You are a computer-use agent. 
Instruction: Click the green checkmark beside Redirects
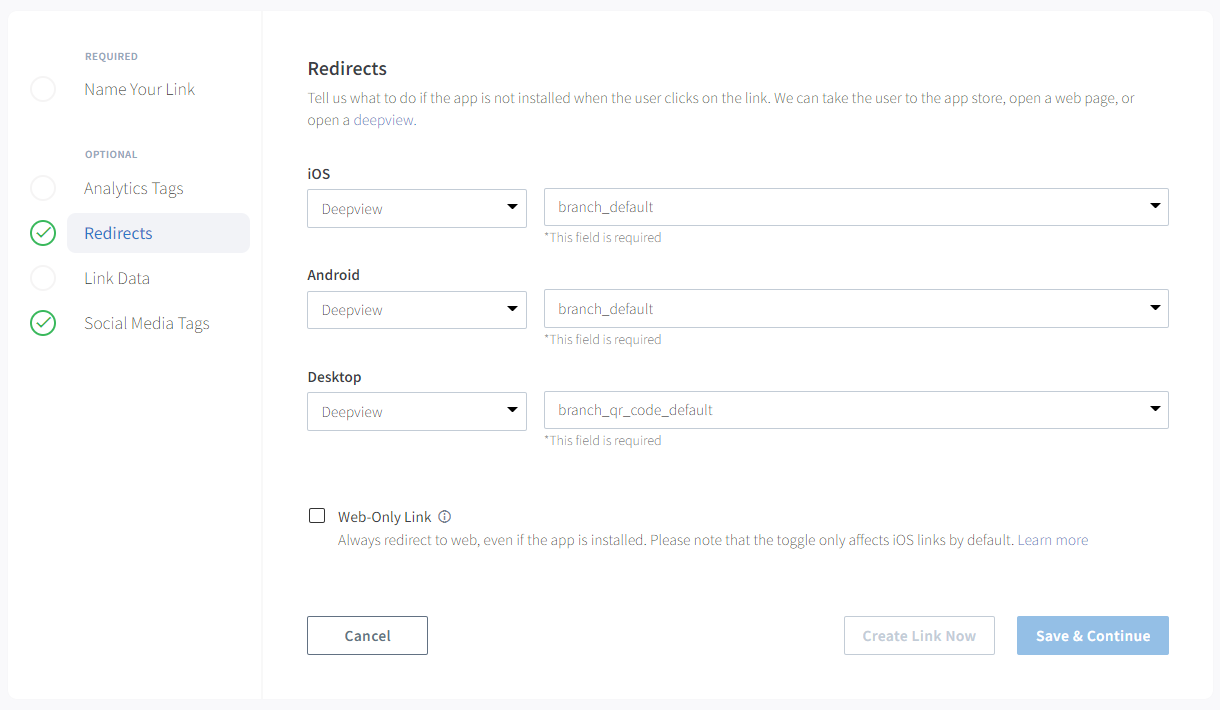43,234
